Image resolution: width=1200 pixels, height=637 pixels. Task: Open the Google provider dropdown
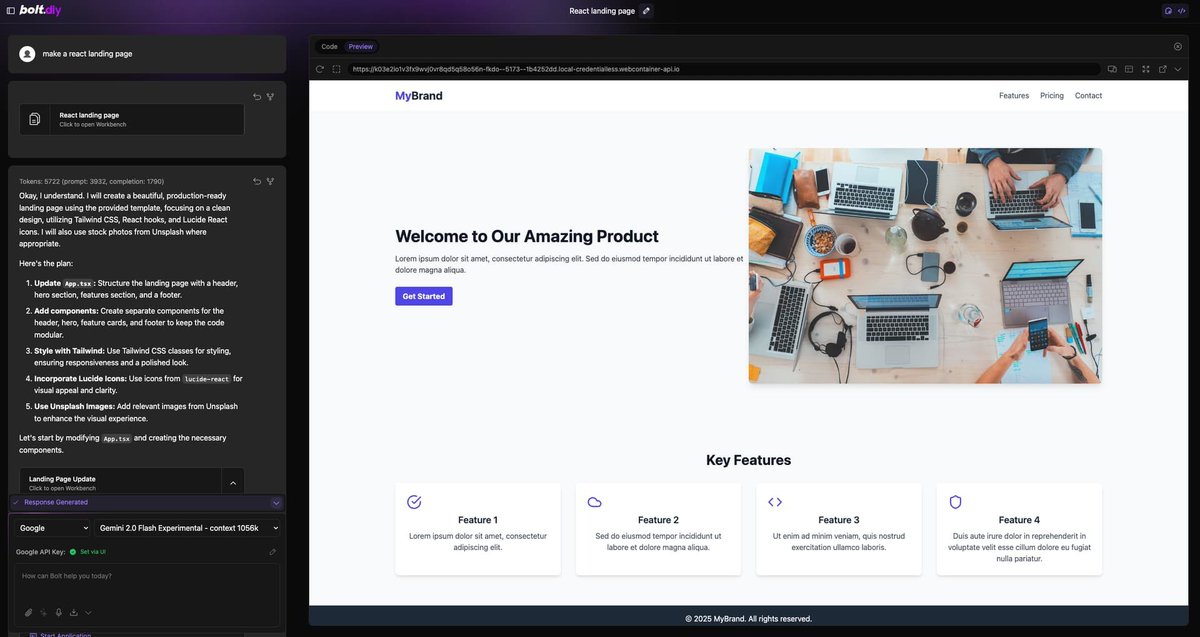[52, 528]
